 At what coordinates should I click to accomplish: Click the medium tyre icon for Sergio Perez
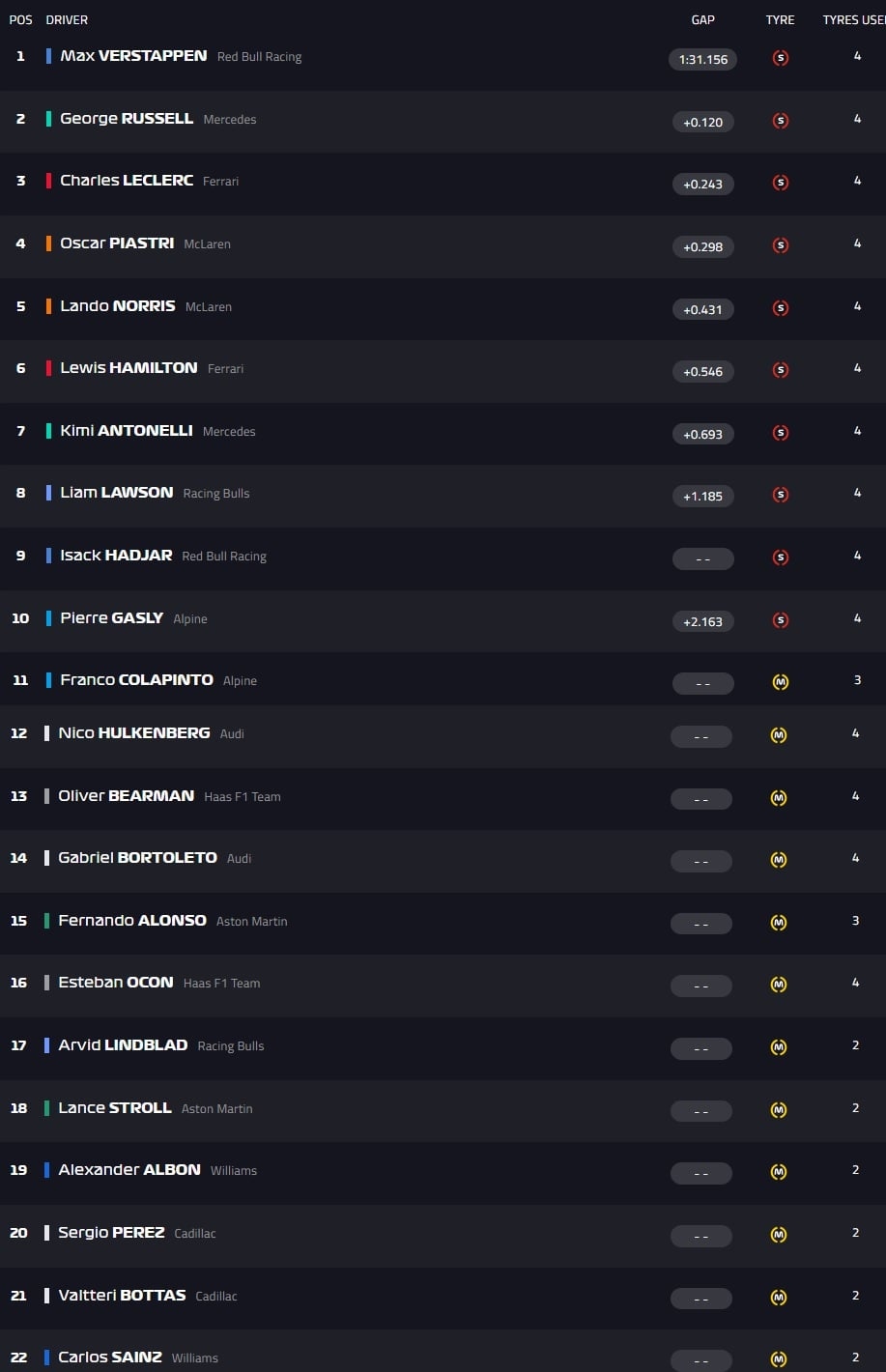tap(779, 1235)
